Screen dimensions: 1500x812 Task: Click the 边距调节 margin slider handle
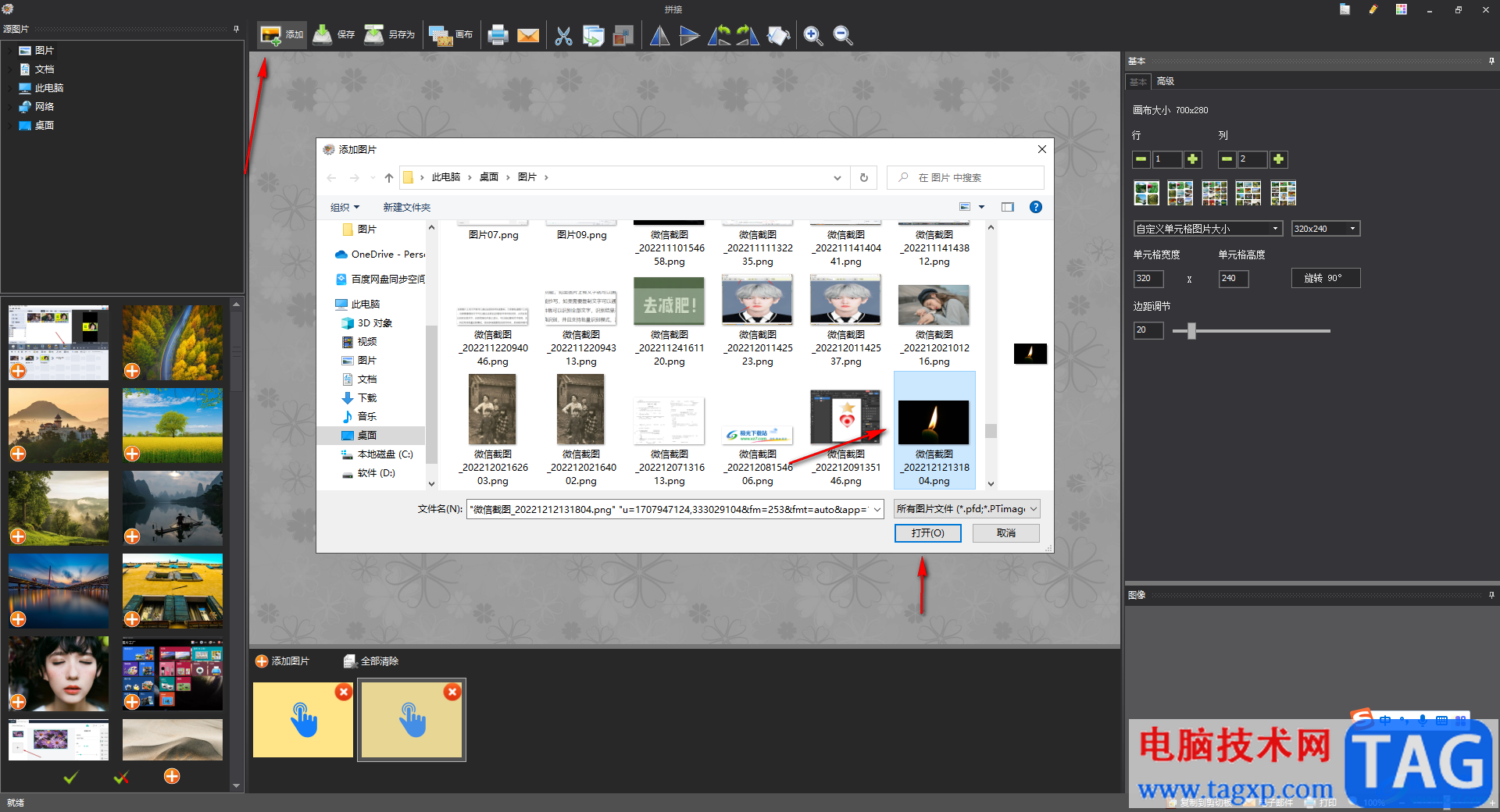[1191, 331]
